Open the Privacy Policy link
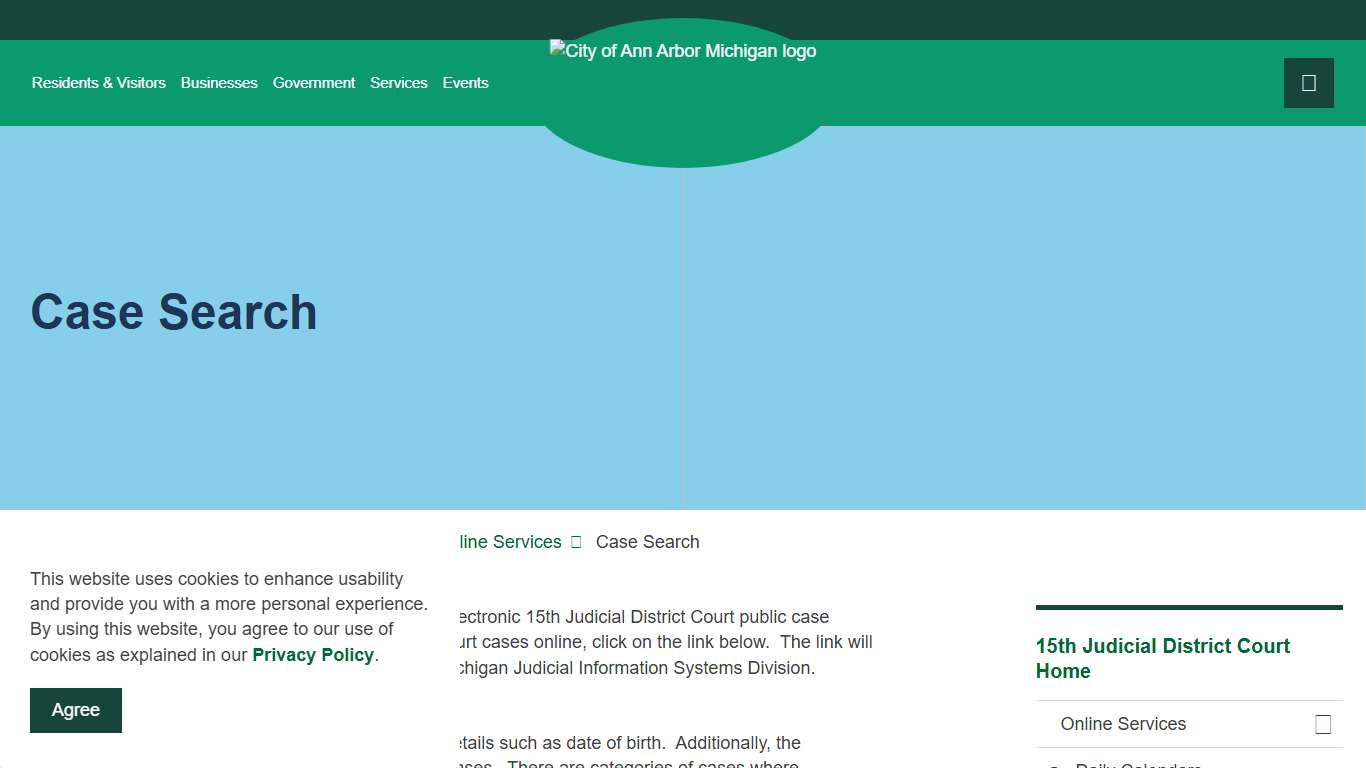The width and height of the screenshot is (1366, 768). tap(313, 655)
